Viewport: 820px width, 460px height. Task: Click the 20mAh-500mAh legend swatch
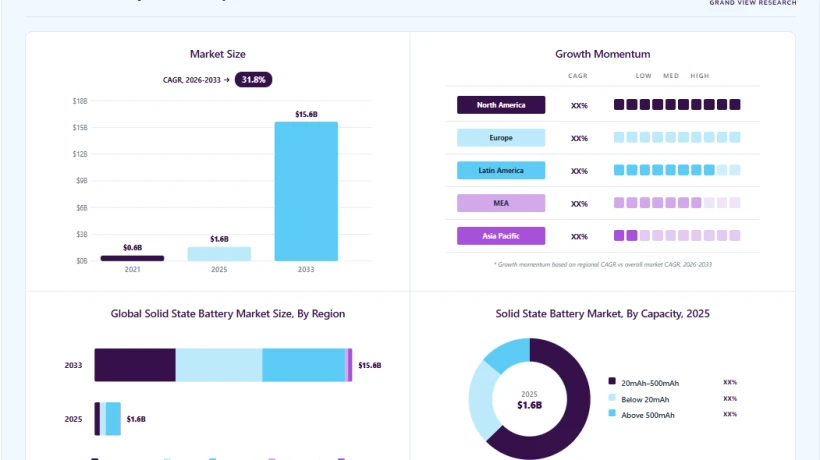pos(612,381)
